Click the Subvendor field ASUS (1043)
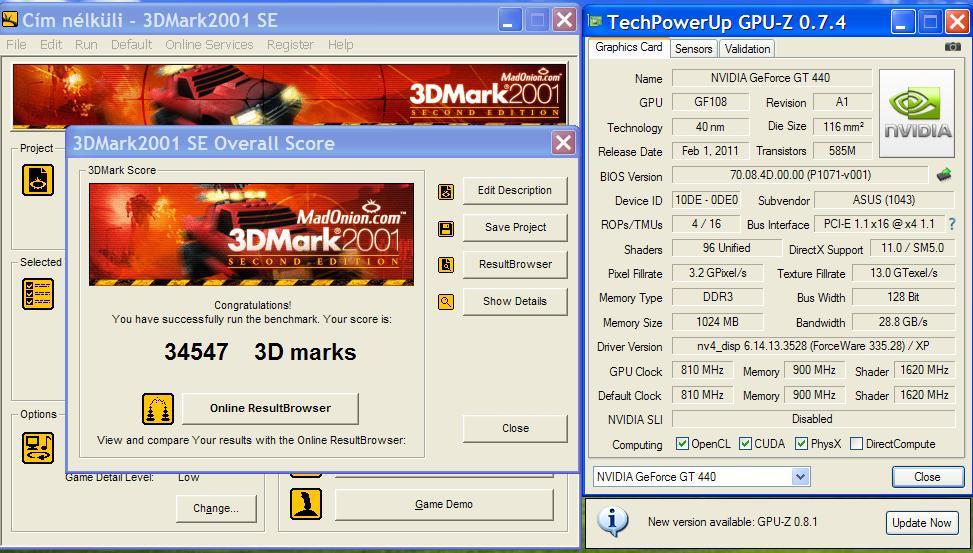The width and height of the screenshot is (973, 553). [884, 200]
